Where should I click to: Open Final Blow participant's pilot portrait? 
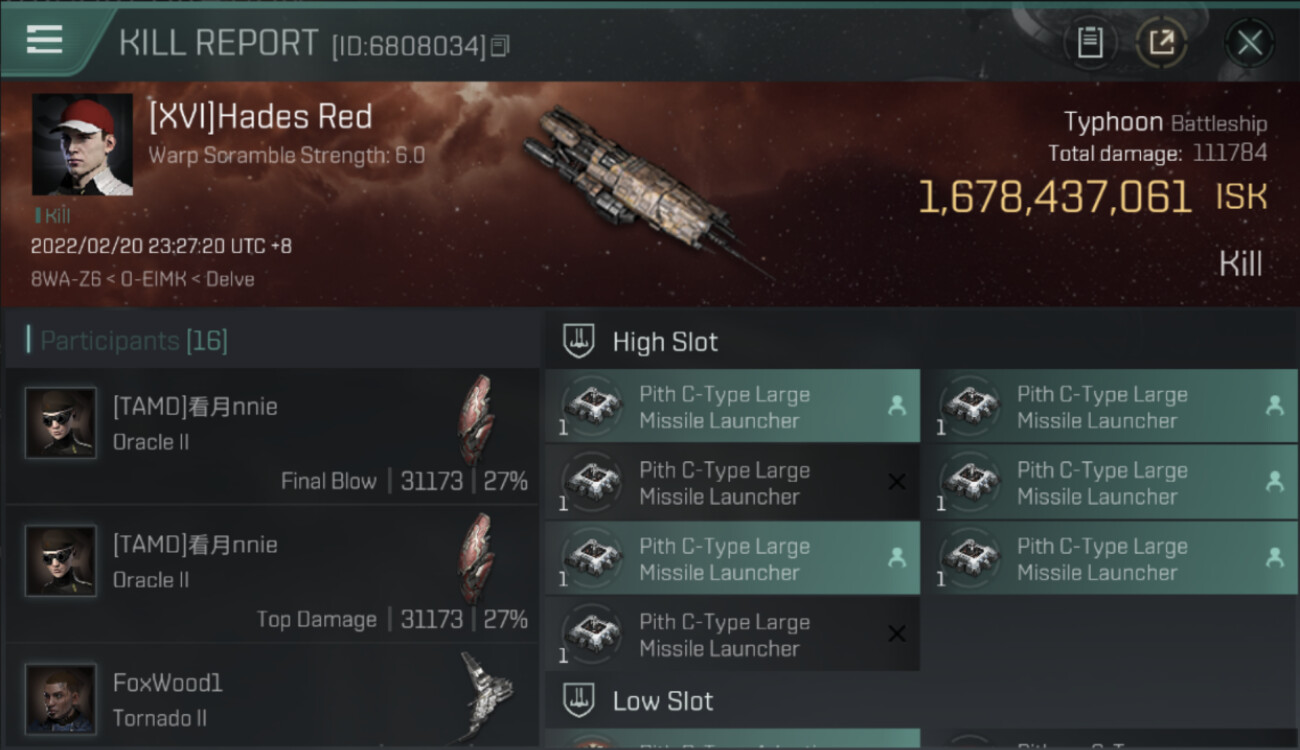(61, 423)
